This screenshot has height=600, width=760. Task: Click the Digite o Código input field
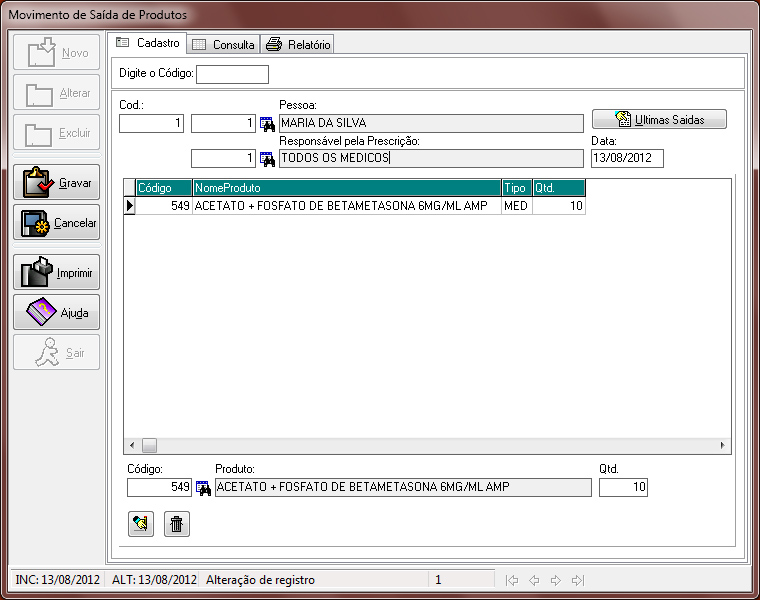tap(232, 74)
